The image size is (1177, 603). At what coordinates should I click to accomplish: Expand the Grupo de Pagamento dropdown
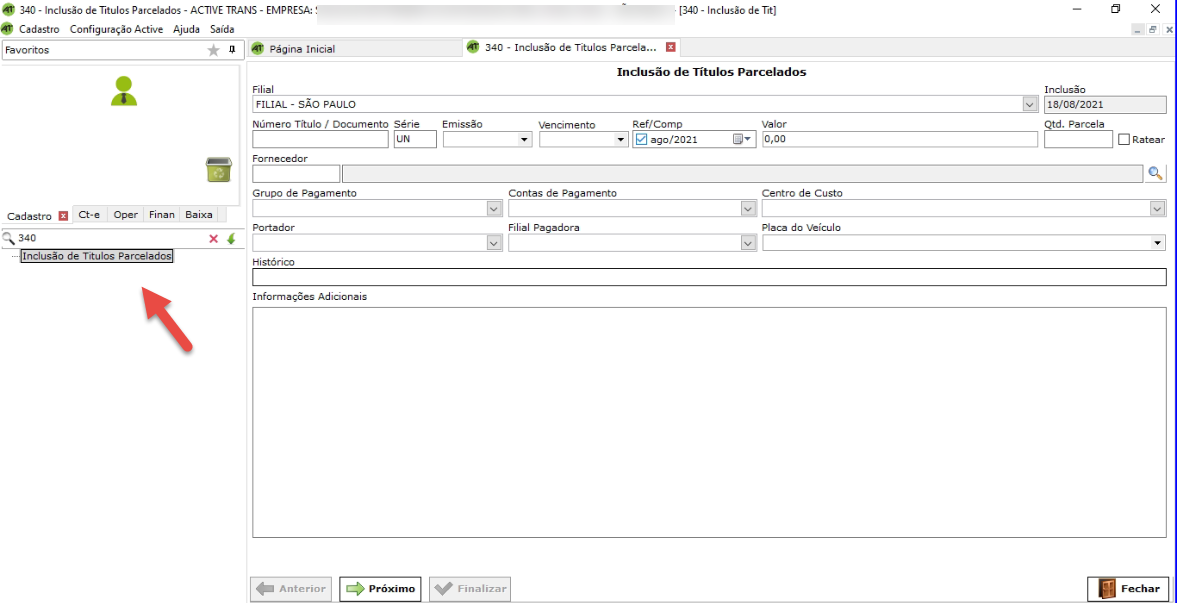(x=493, y=209)
